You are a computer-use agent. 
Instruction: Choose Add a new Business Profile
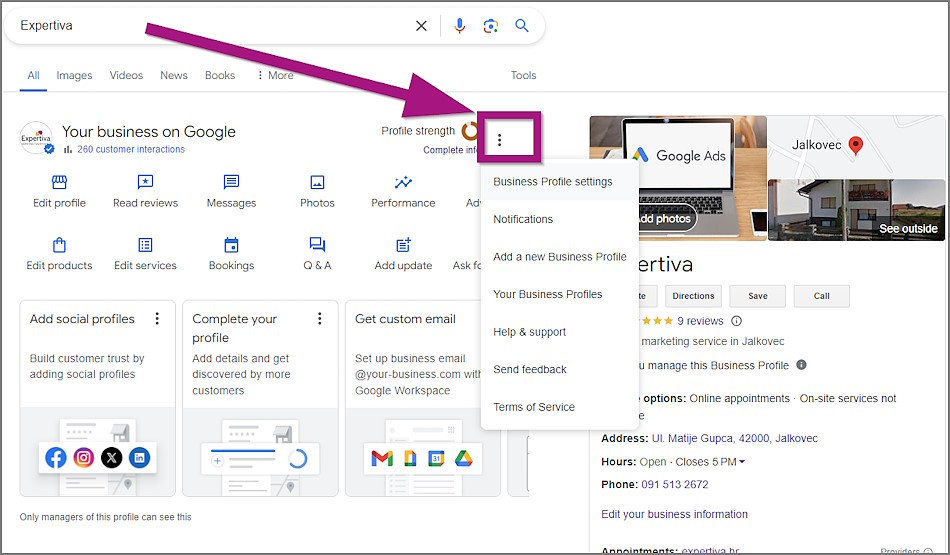point(559,257)
